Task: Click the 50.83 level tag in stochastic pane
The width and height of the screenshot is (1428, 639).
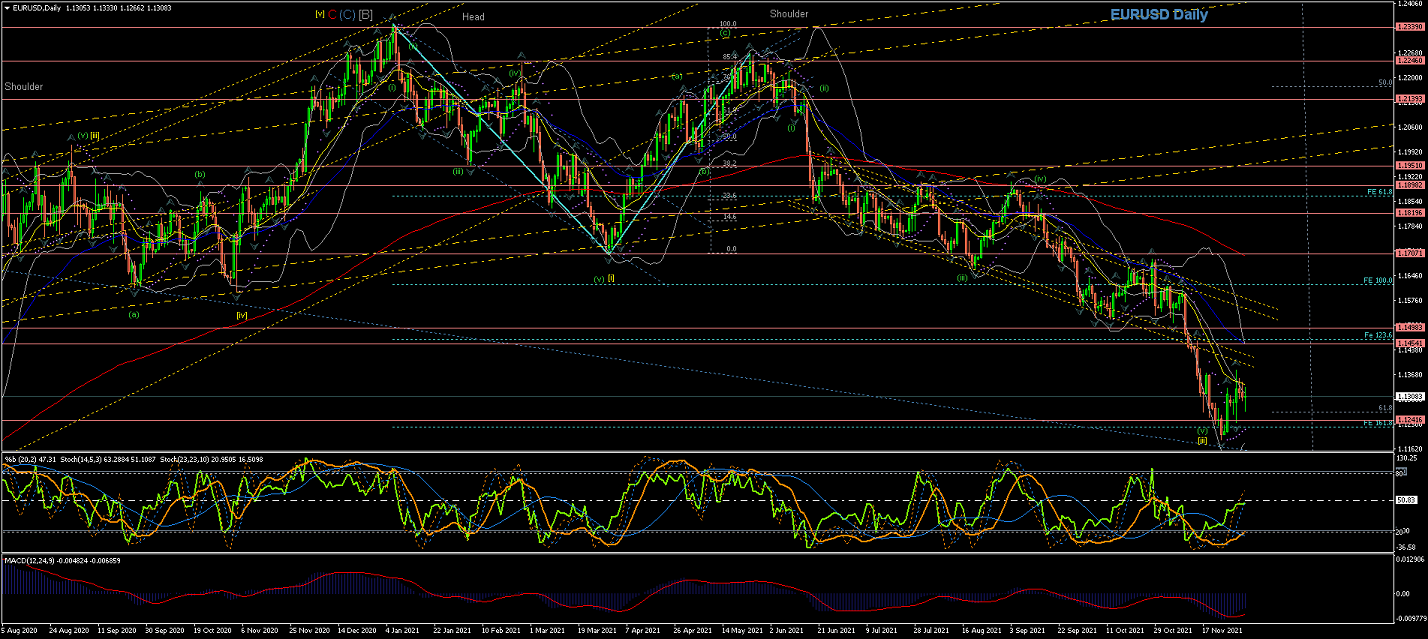Action: coord(1408,498)
